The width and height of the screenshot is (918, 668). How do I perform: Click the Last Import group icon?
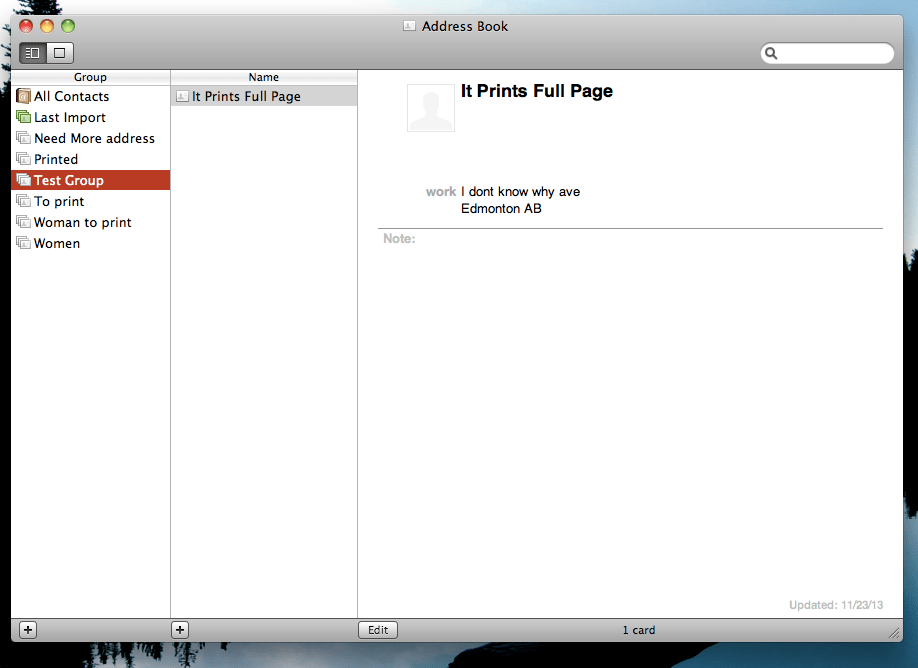pyautogui.click(x=23, y=117)
